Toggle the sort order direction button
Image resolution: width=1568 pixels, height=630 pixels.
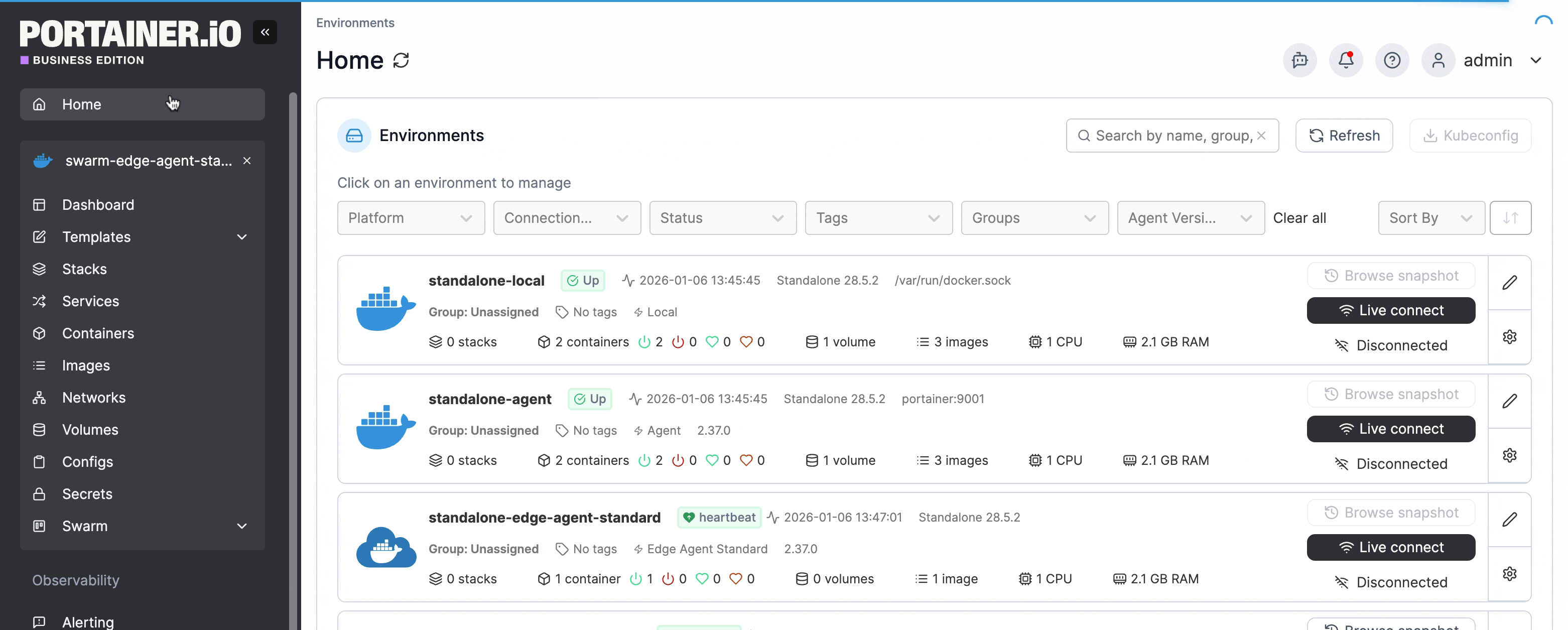tap(1510, 218)
